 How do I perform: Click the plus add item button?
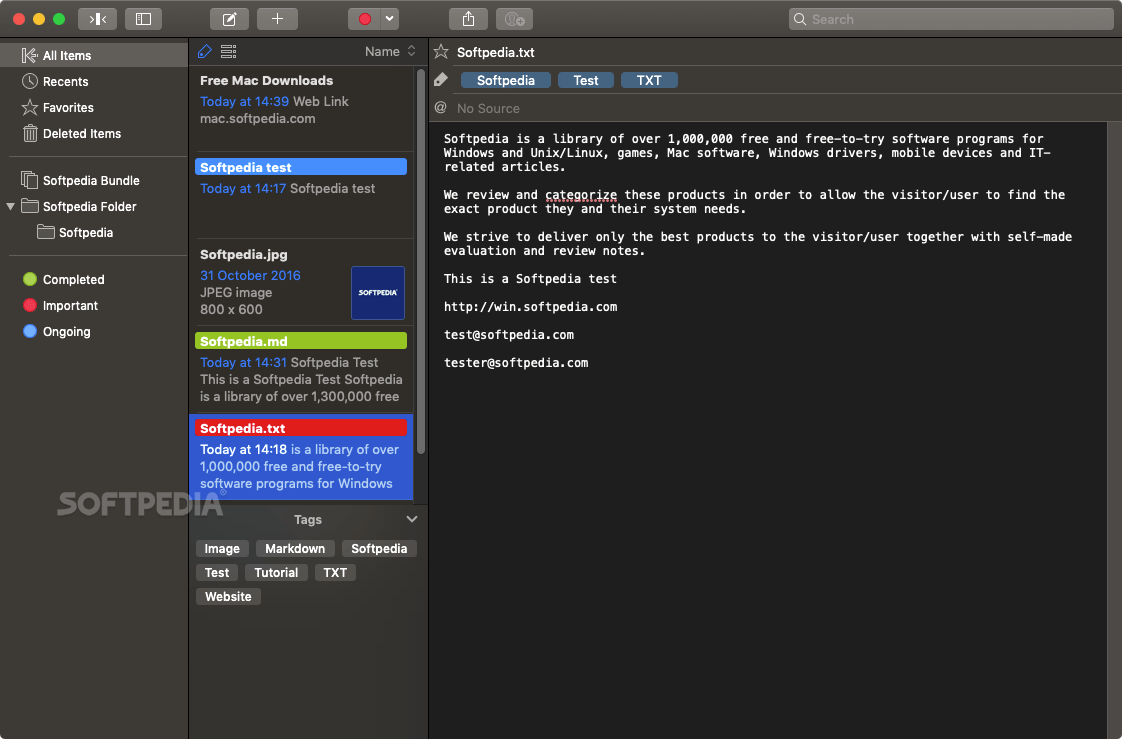(x=278, y=19)
